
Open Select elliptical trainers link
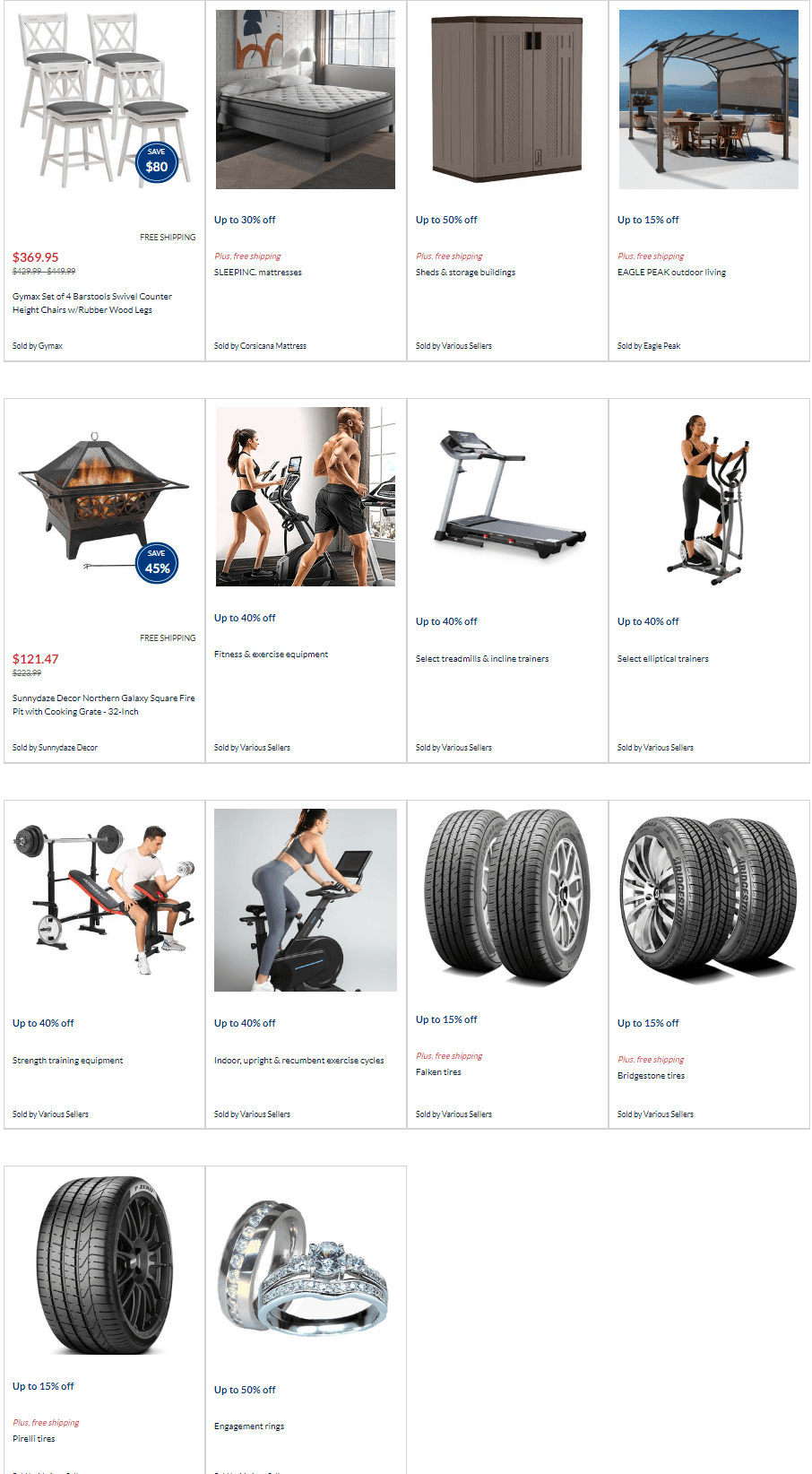click(662, 659)
